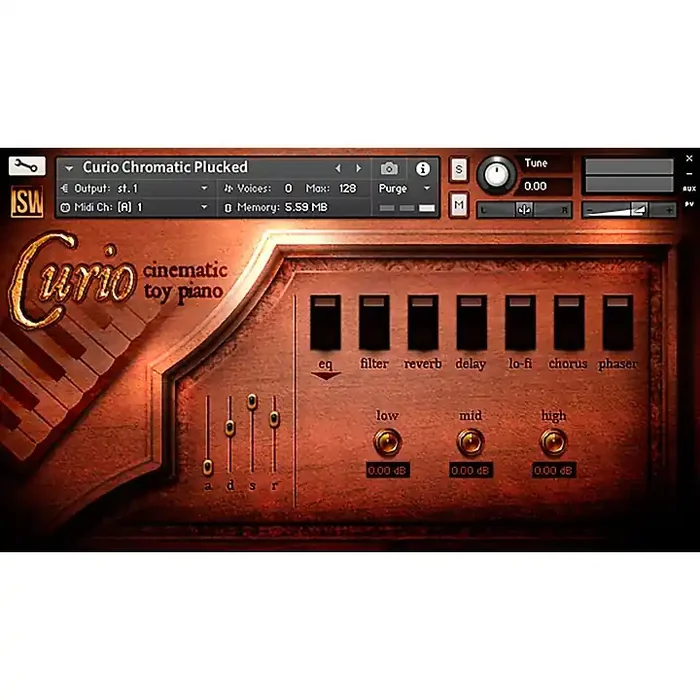Minimize the instrument header view

(689, 173)
